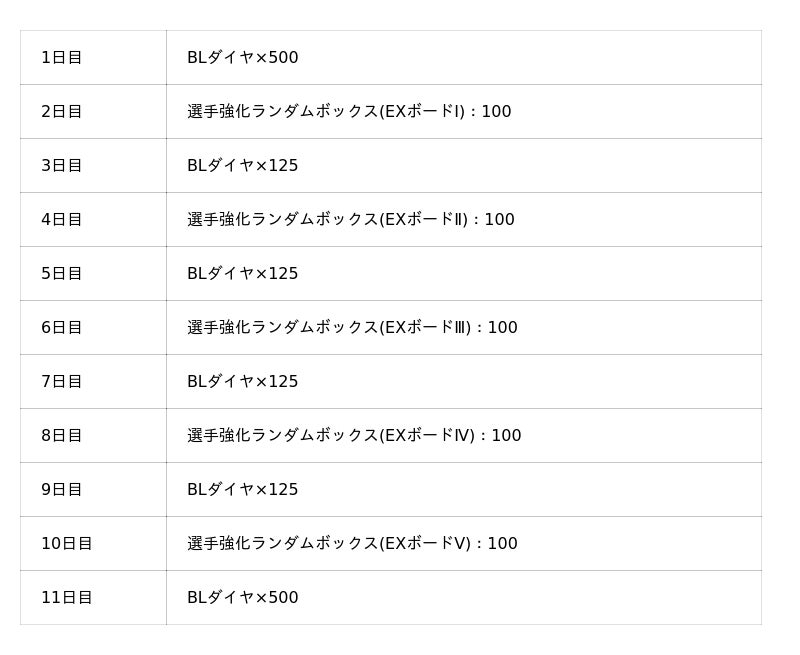Click the 4日目 day cell
This screenshot has height=655, width=800.
62,220
